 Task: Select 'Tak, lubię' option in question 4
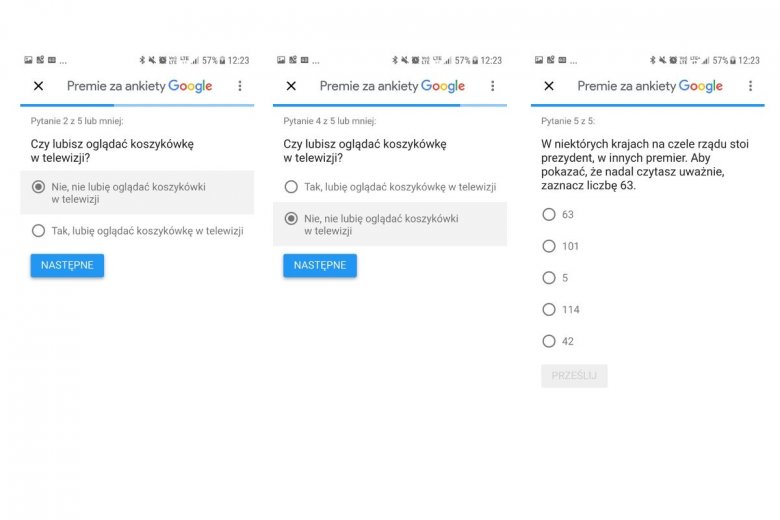point(291,187)
